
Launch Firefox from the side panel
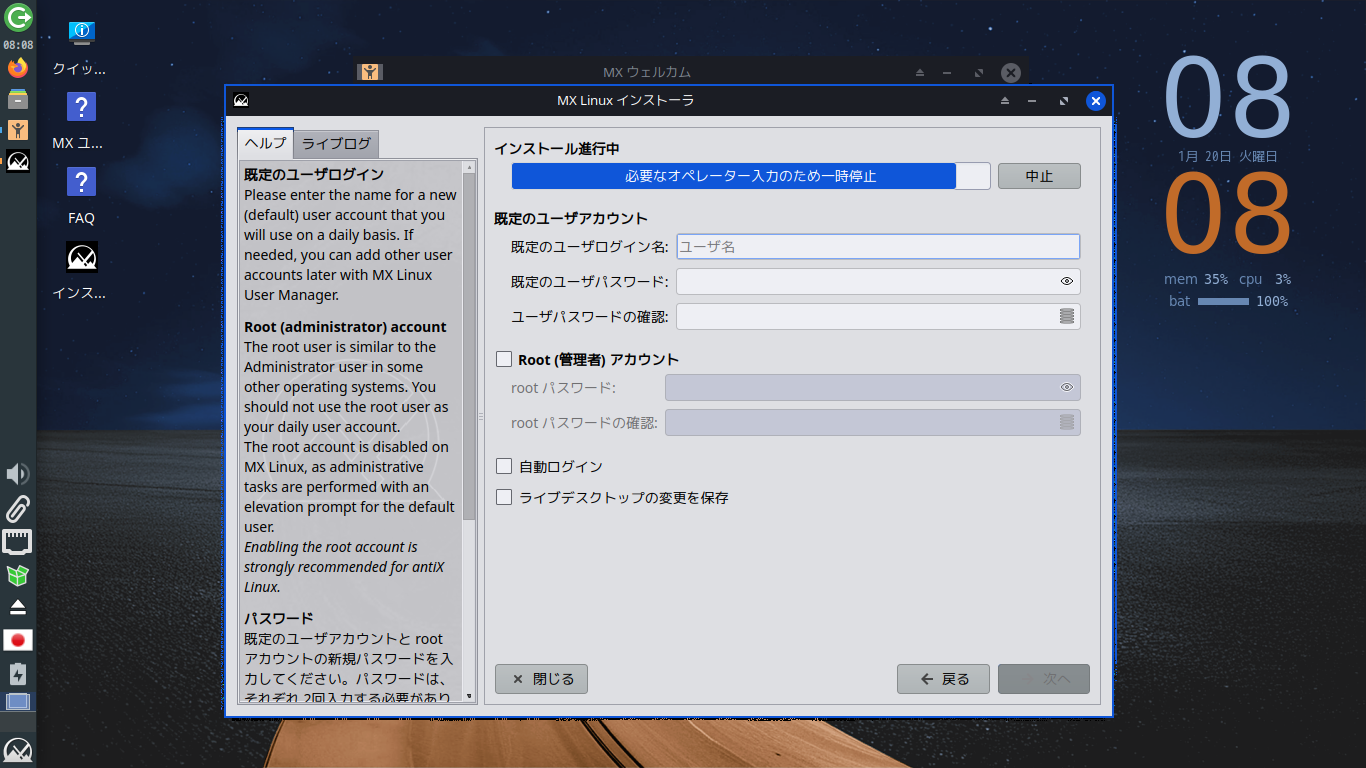tap(18, 68)
